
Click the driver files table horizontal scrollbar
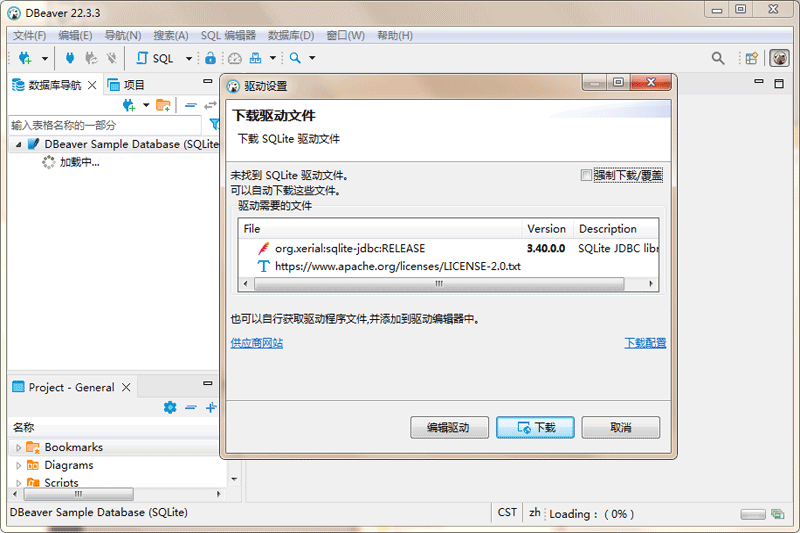[439, 284]
